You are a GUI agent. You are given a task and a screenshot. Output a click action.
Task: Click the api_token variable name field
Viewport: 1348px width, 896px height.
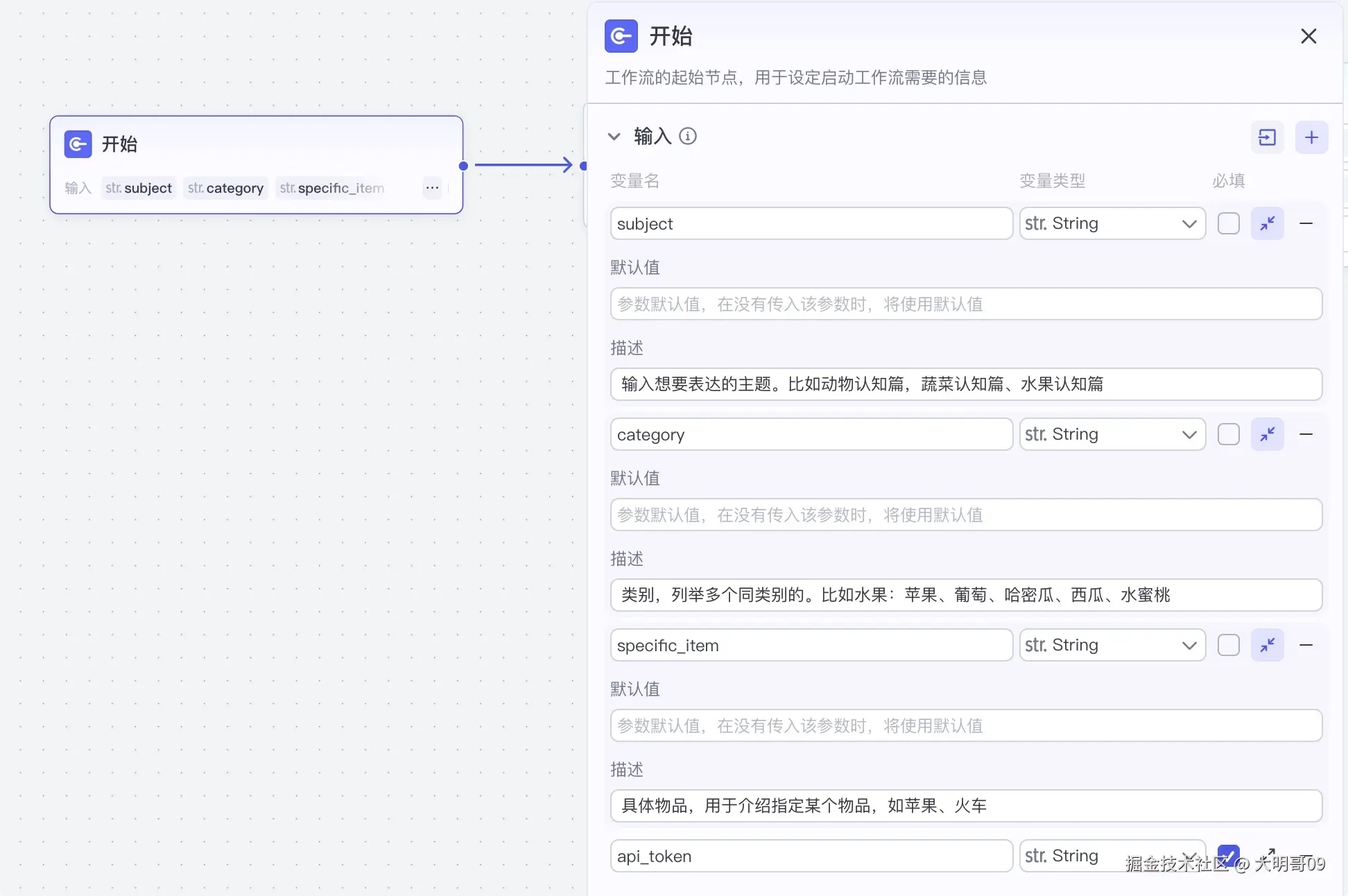click(811, 856)
